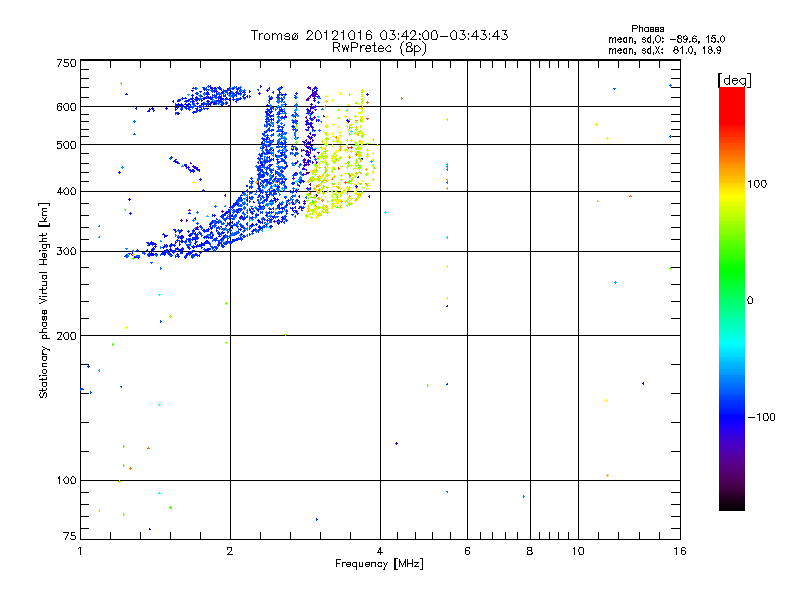The image size is (800, 600).
Task: Click the y-axis tick label '750'
Action: coord(66,63)
